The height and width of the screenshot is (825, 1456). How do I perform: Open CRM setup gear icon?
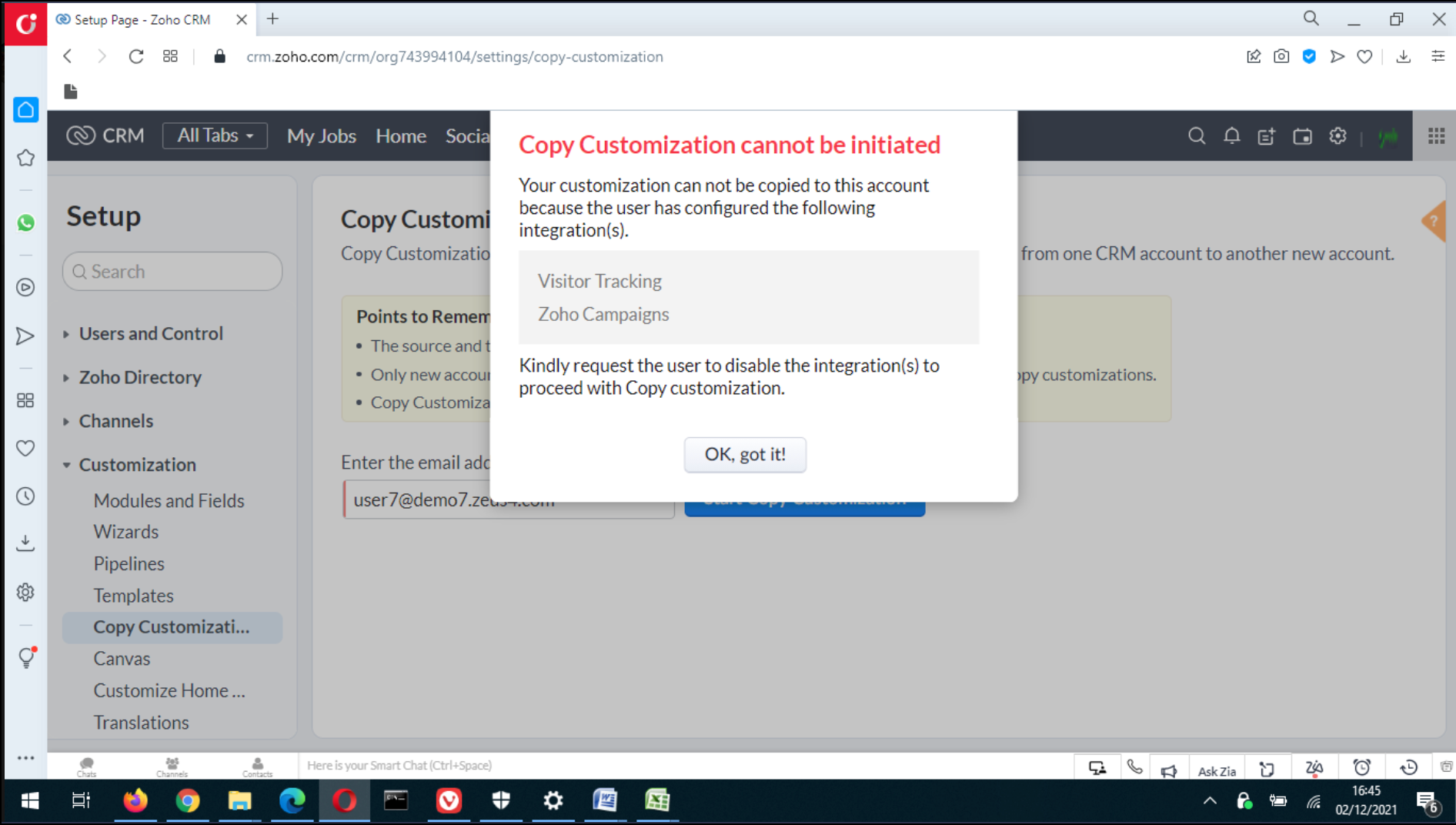tap(1338, 136)
